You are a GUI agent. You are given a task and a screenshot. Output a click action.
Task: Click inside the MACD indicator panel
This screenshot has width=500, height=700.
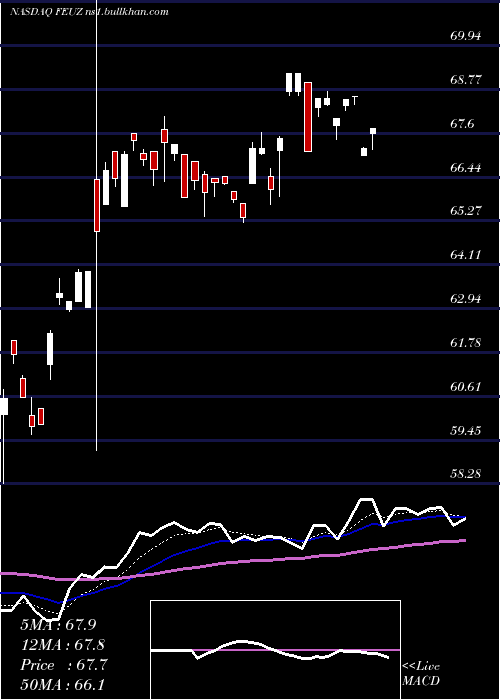275,650
